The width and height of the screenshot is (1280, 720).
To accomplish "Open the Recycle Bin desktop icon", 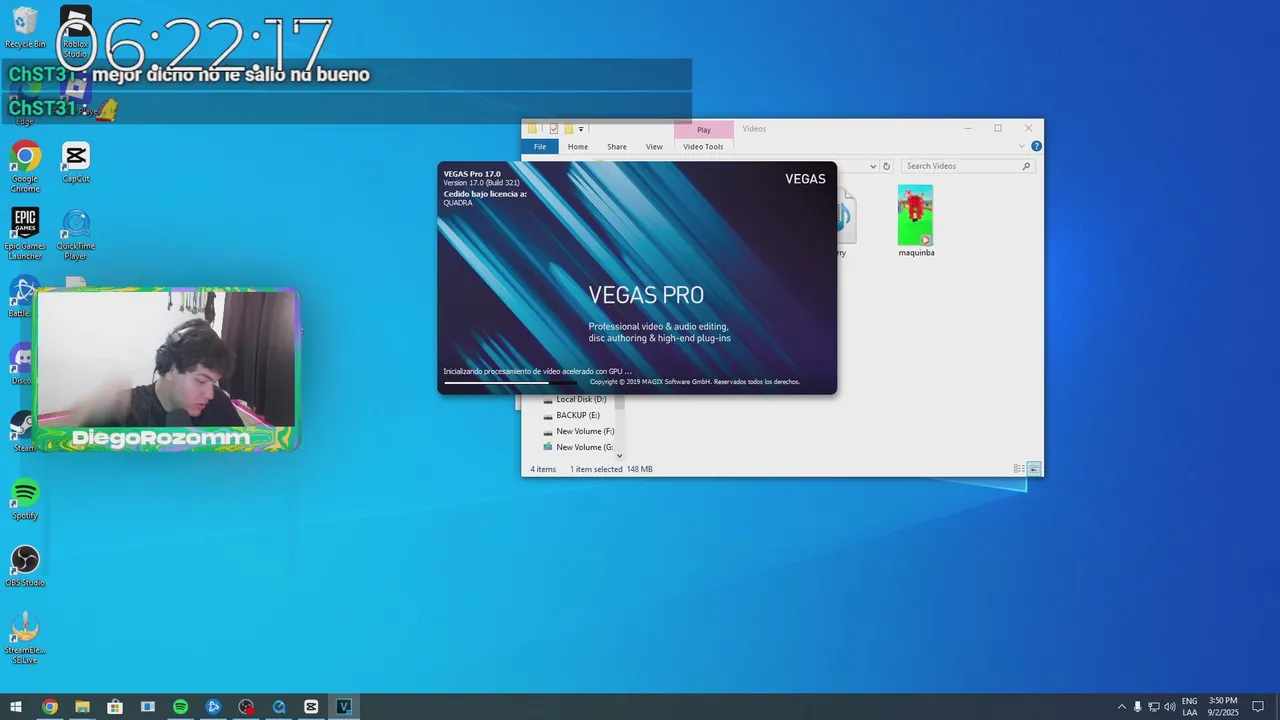I will tap(25, 27).
